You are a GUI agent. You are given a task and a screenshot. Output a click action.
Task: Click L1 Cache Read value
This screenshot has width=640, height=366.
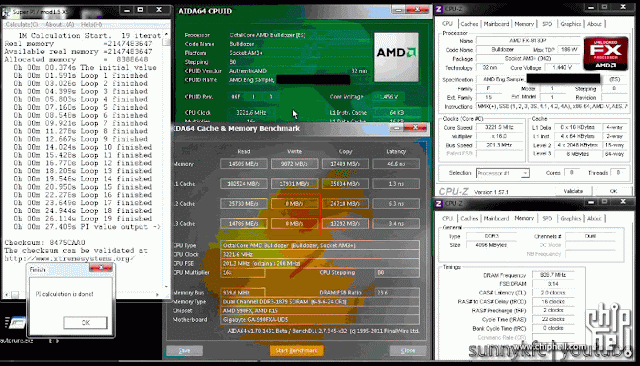[244, 184]
